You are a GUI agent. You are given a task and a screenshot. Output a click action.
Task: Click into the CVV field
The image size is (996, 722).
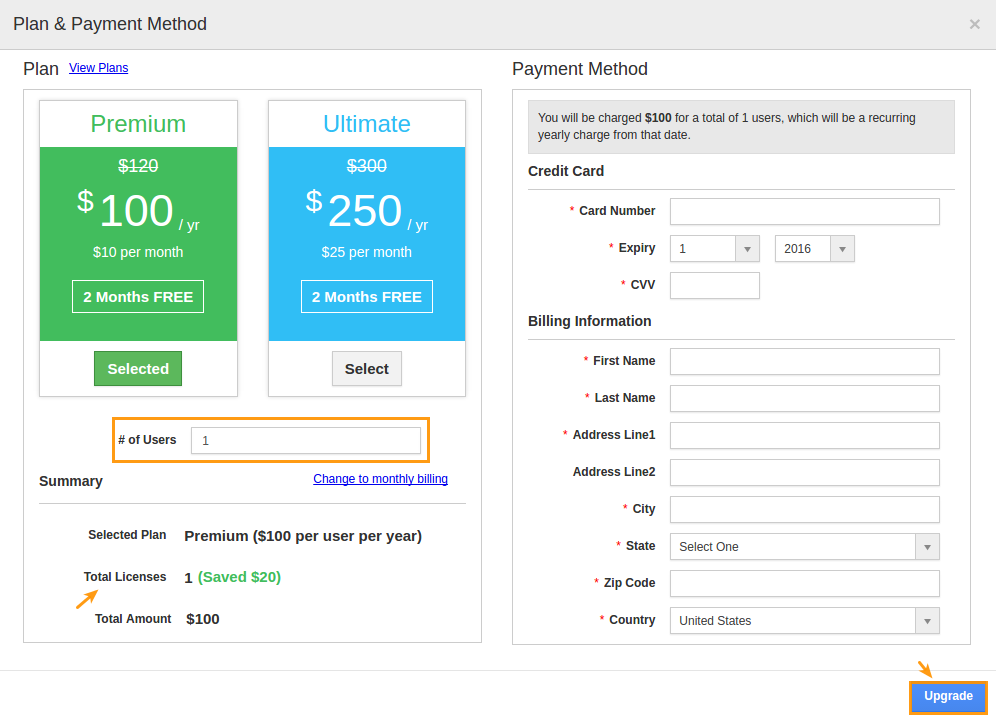(714, 285)
